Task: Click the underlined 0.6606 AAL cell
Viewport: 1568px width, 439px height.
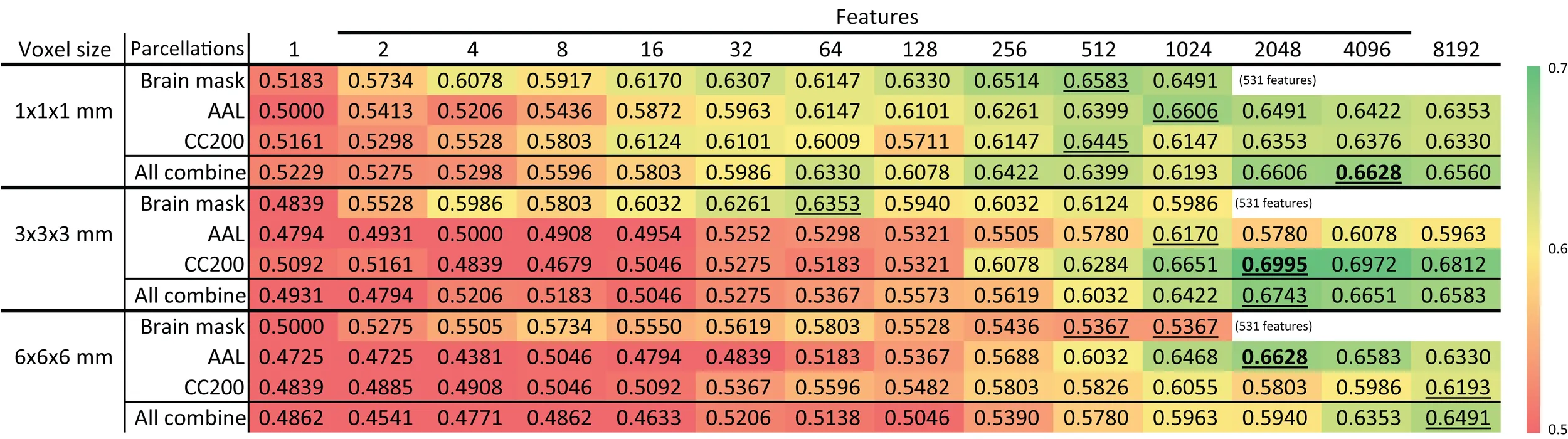Action: click(x=1185, y=112)
